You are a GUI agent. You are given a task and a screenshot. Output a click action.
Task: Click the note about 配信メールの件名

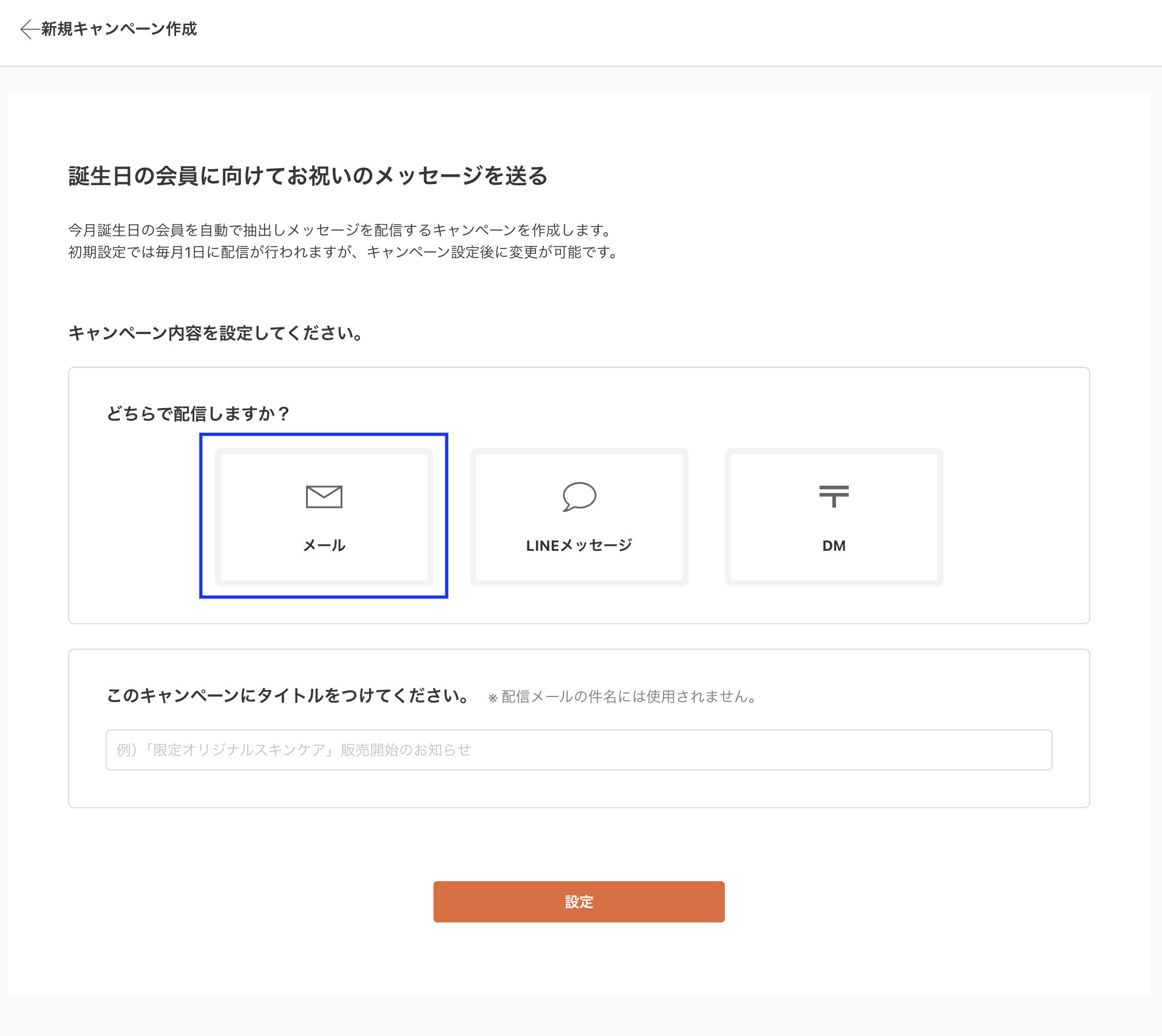pyautogui.click(x=621, y=697)
